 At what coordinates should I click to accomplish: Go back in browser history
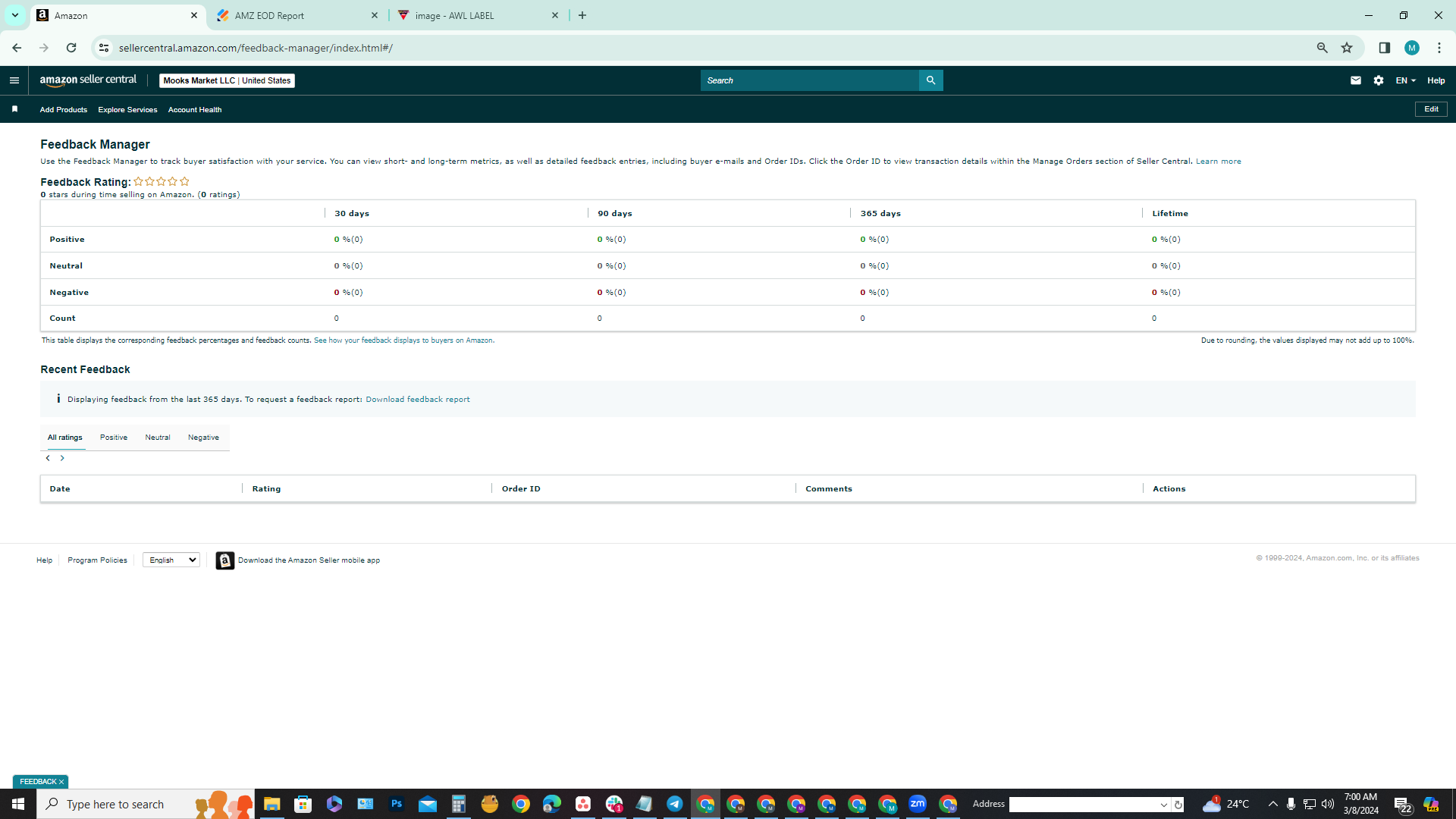(x=17, y=48)
